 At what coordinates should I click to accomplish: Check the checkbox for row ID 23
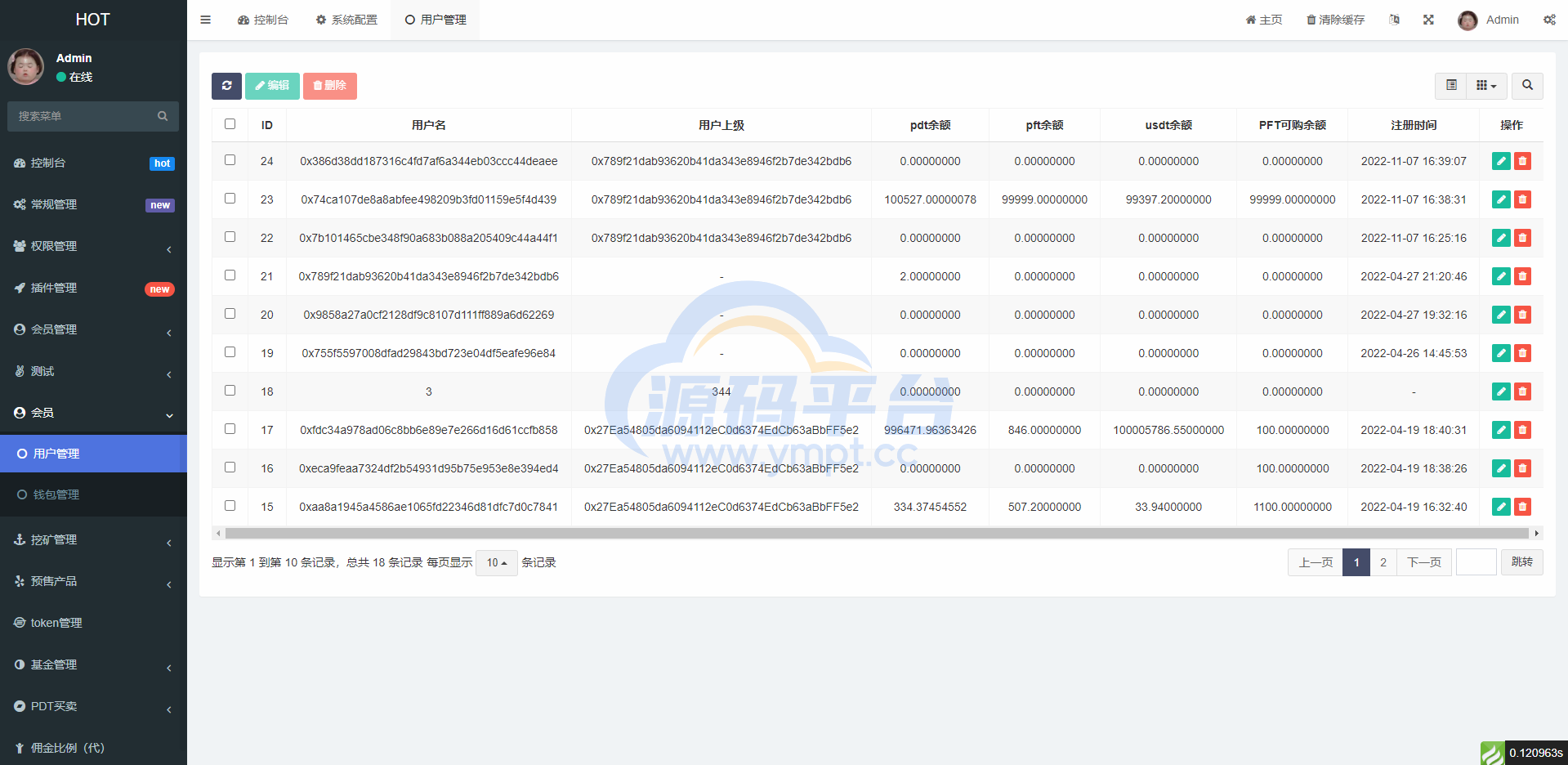pyautogui.click(x=230, y=199)
